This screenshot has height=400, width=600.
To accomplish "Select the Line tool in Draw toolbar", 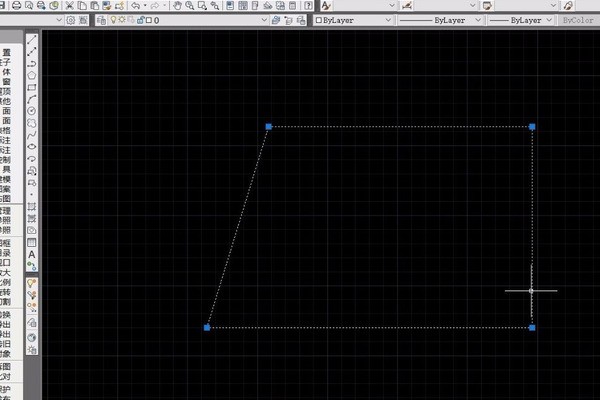I will [x=32, y=40].
